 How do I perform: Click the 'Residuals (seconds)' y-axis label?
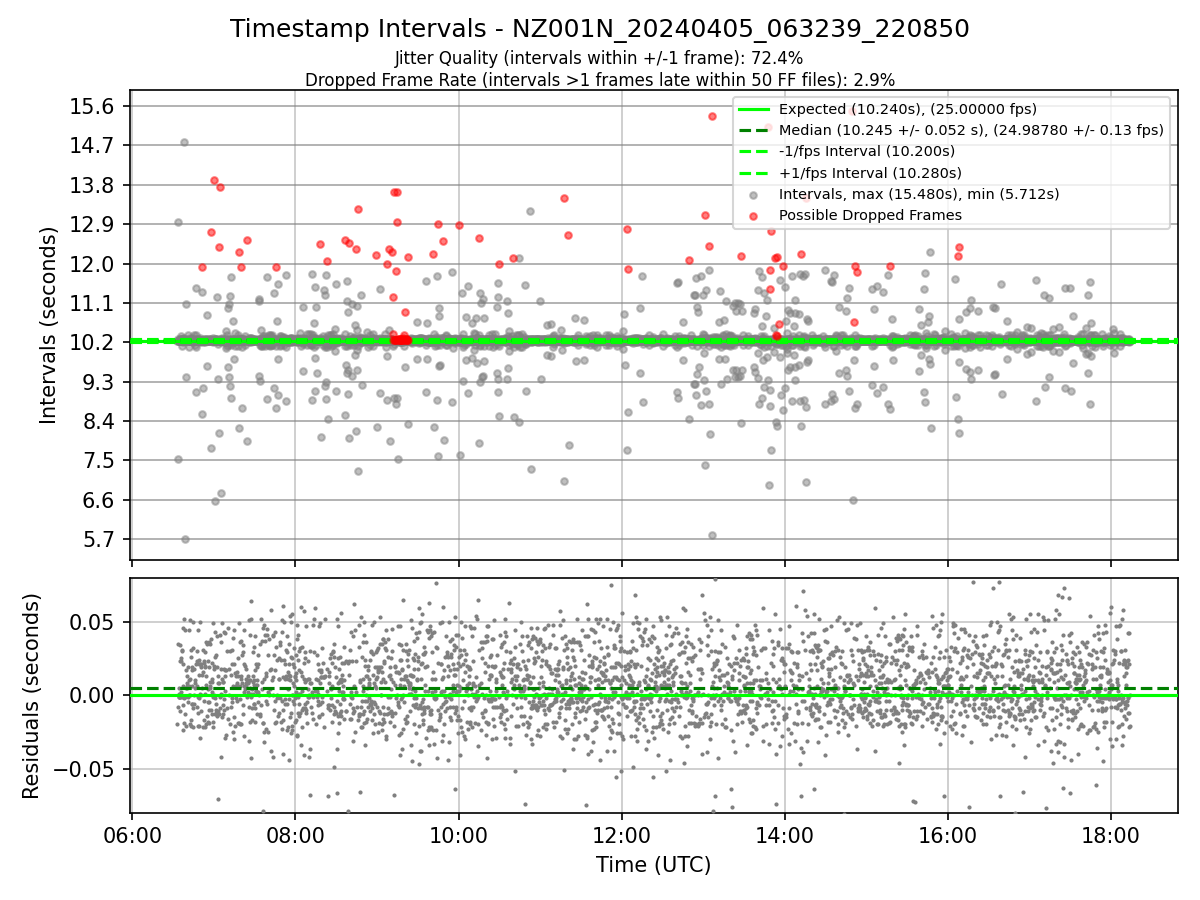pos(31,696)
